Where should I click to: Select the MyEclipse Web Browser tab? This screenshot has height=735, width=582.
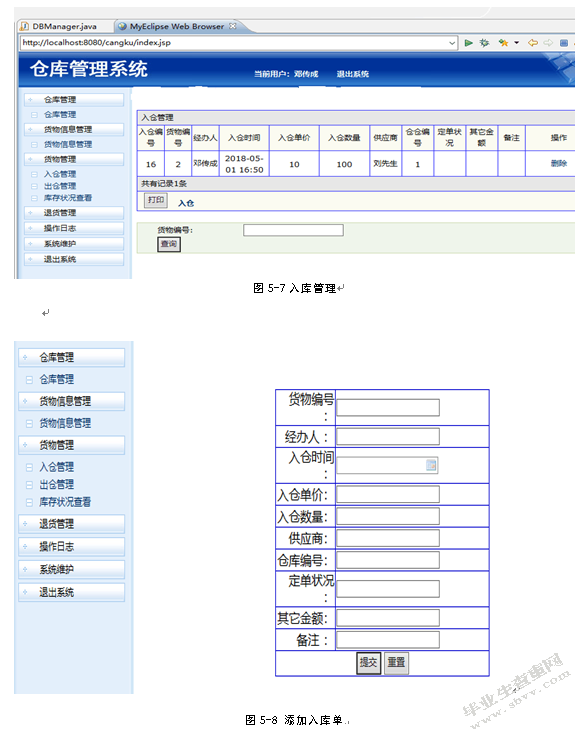coord(177,26)
